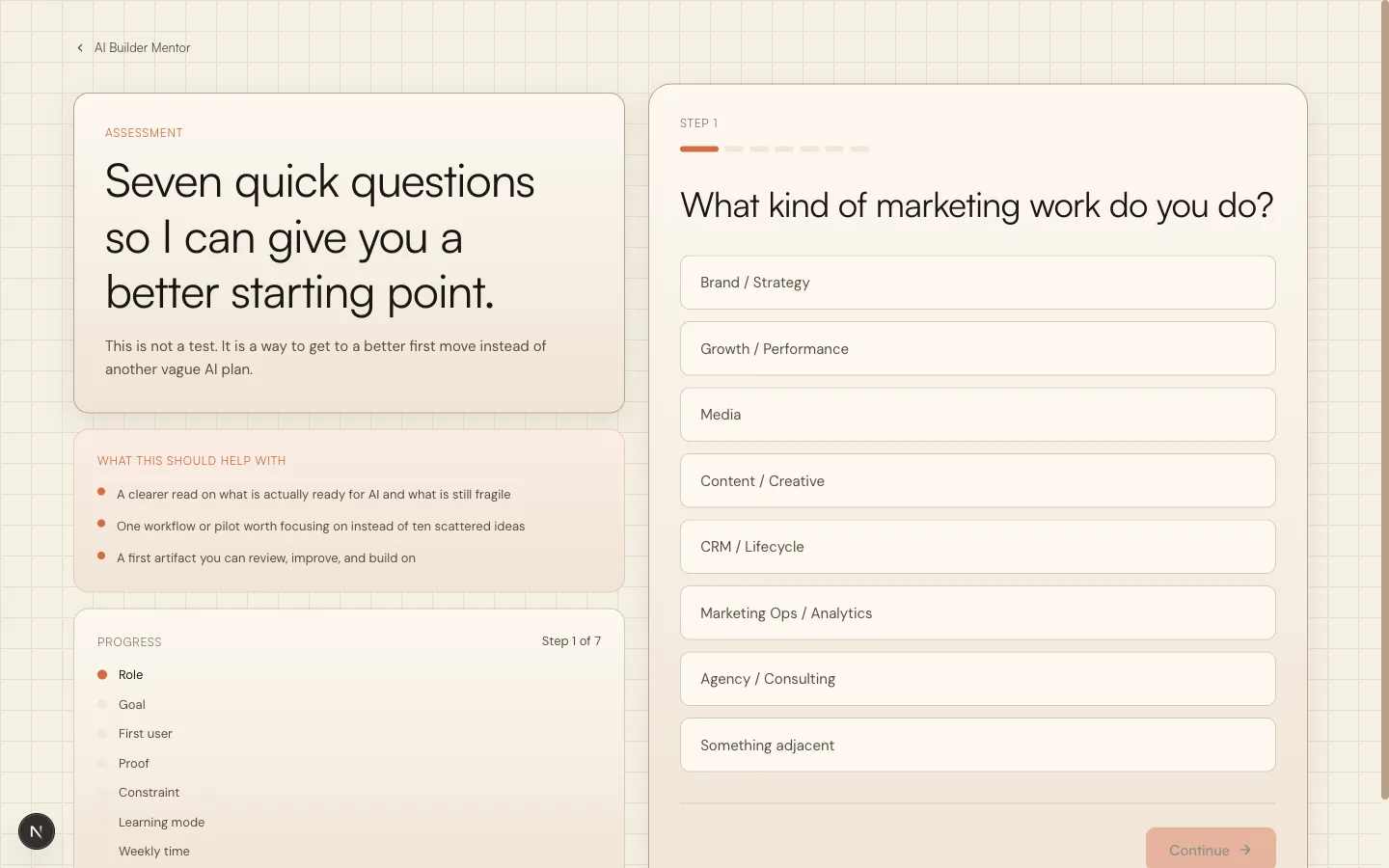
Task: Click bullet text 'A clearer read on what is actually ready'
Action: 313,495
